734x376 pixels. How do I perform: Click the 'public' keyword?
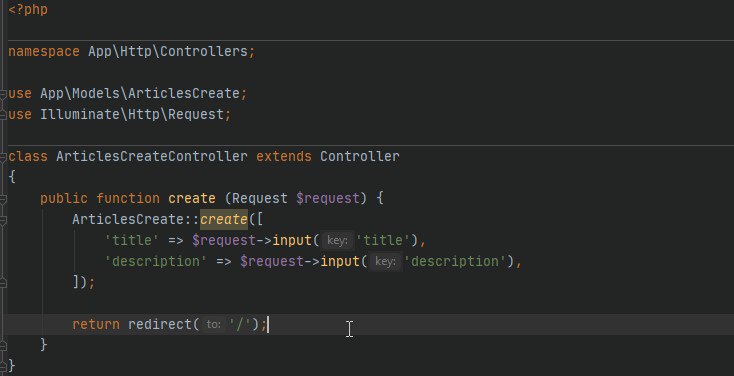(64, 199)
